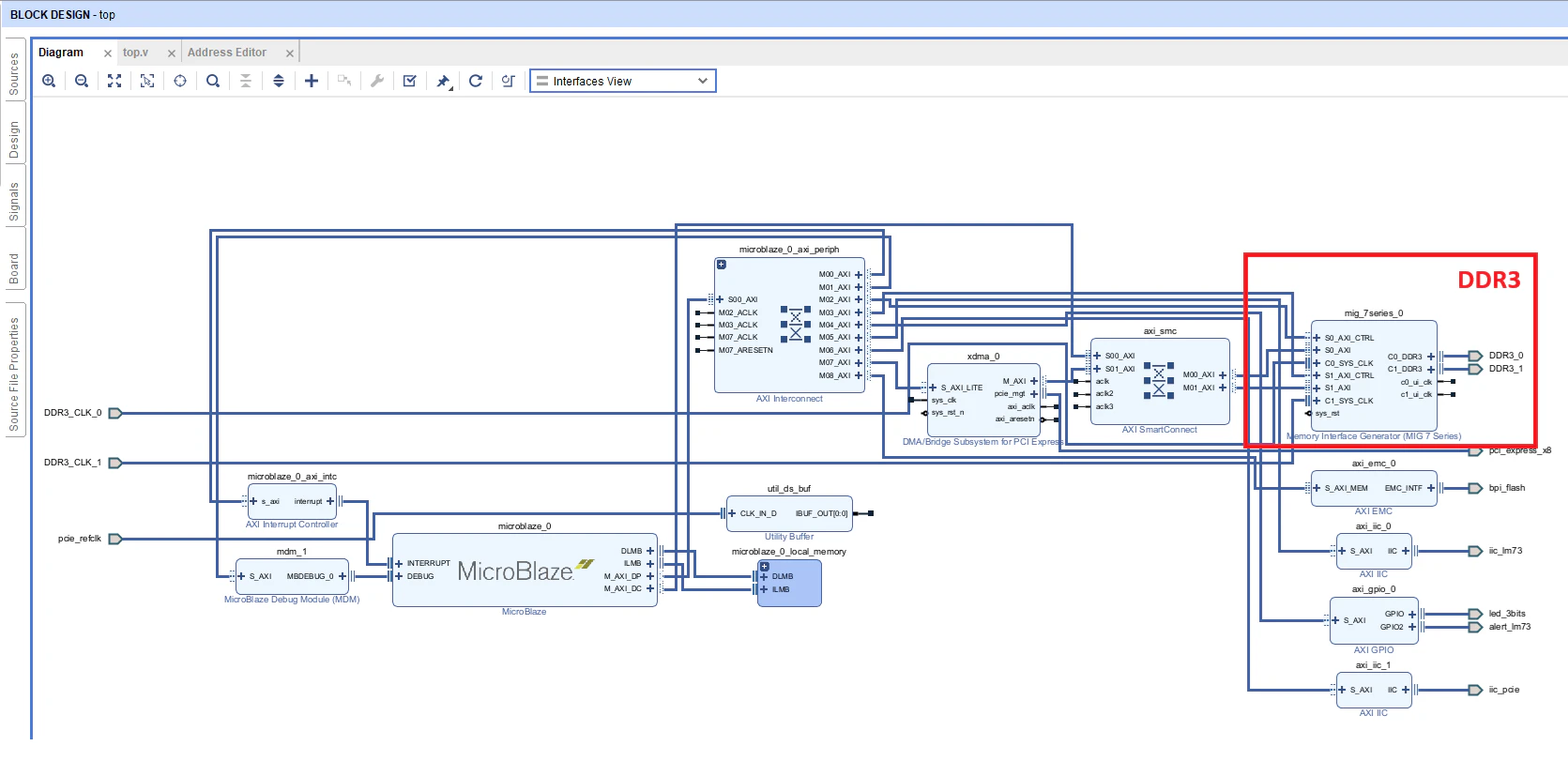The image size is (1568, 761).
Task: Validate the design with checkmark icon
Action: point(410,82)
